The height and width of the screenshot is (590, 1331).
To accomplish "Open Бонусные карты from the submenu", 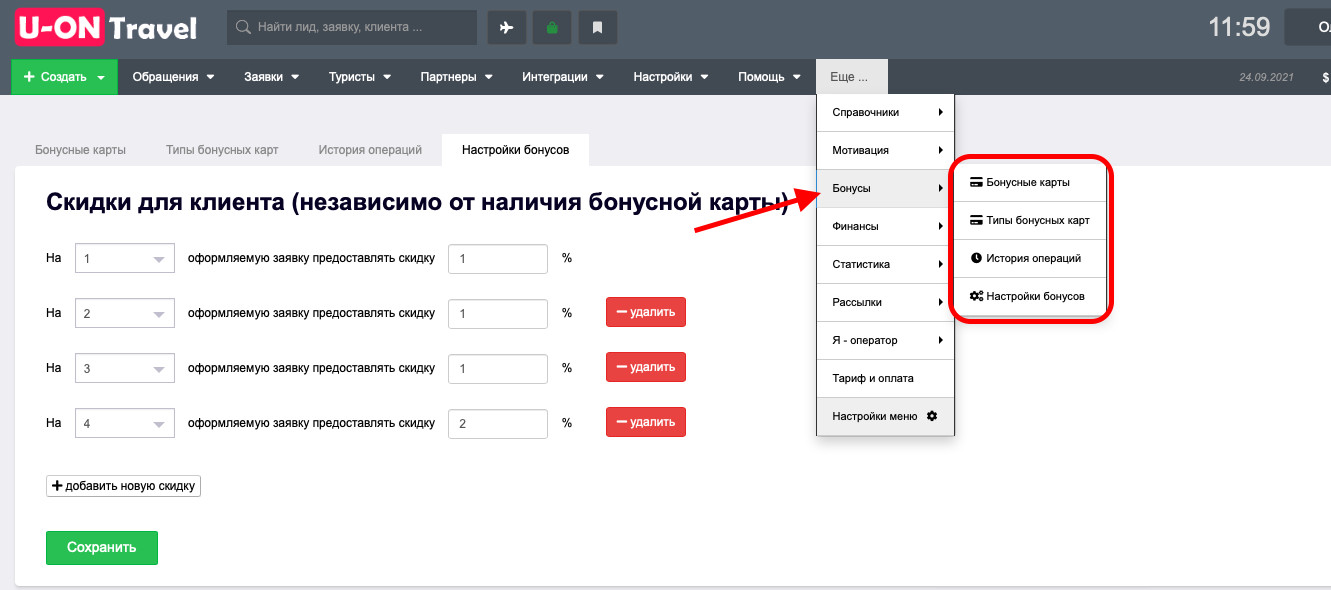I will coord(1028,183).
